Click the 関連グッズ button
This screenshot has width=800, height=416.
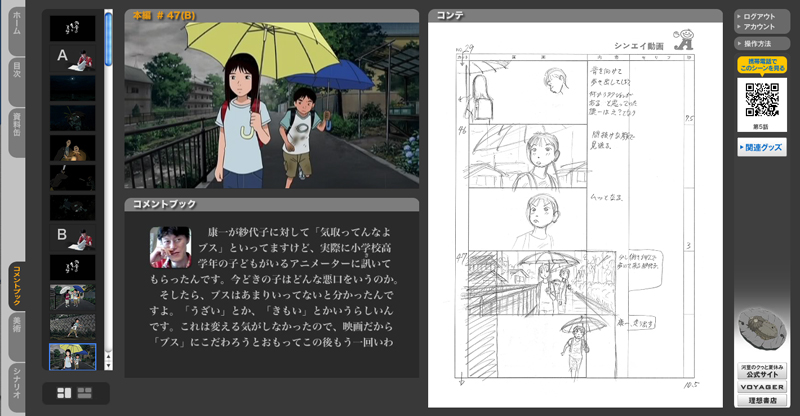point(762,148)
